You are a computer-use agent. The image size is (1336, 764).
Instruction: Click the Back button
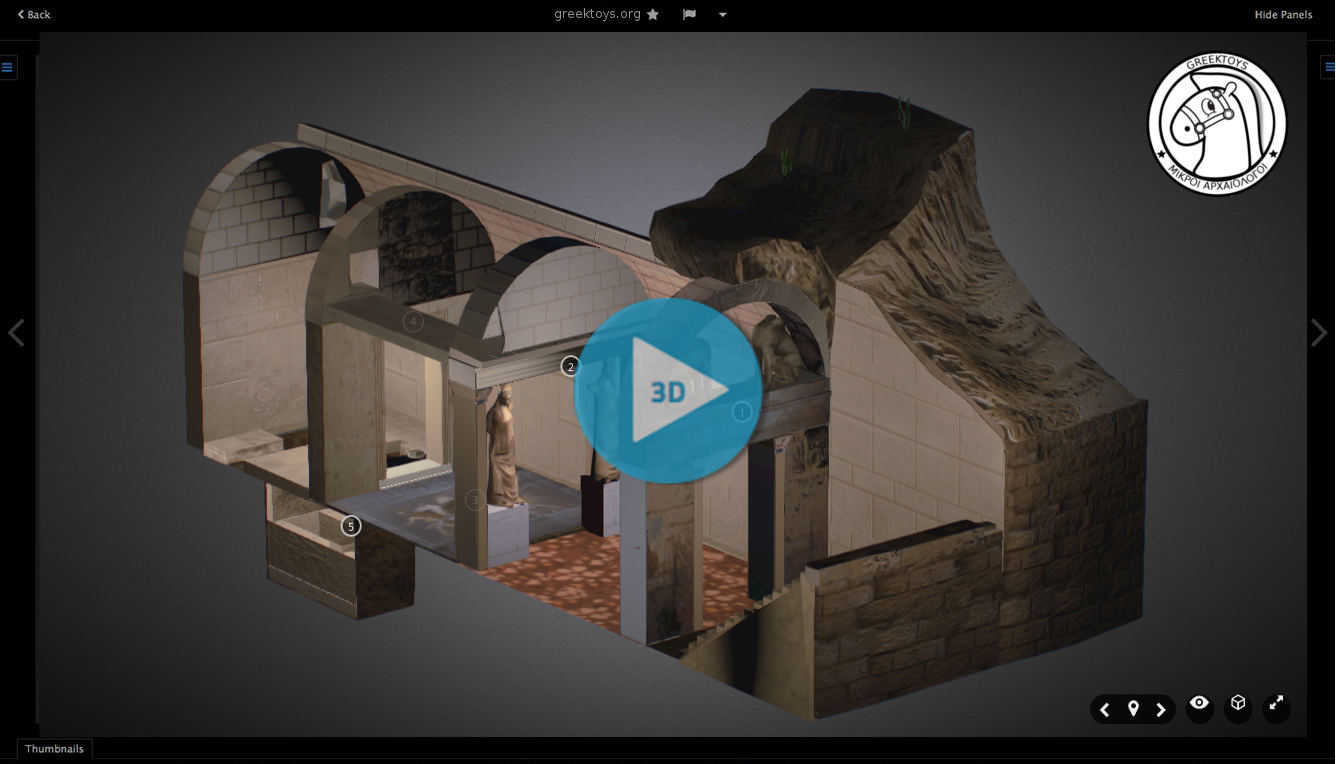pyautogui.click(x=34, y=14)
